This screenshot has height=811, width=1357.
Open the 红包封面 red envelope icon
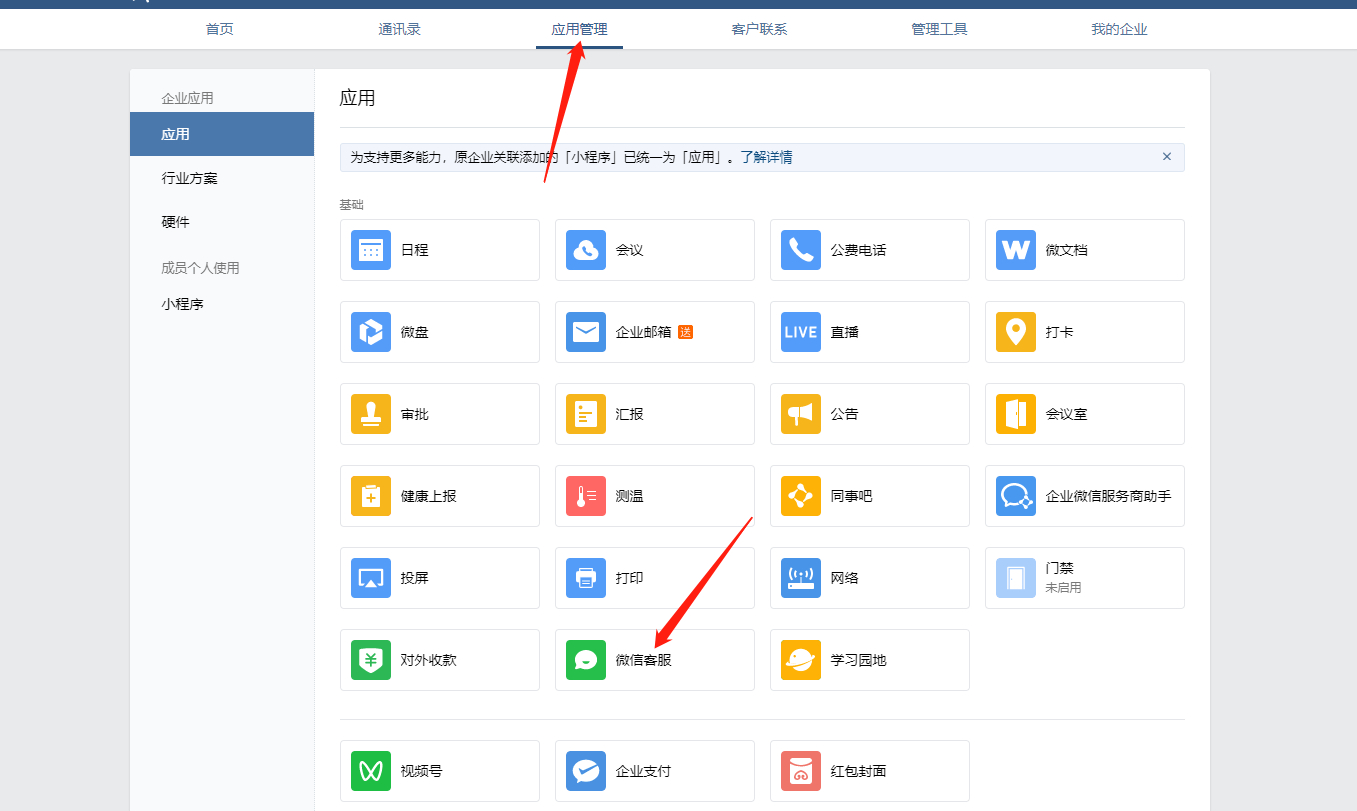click(801, 771)
